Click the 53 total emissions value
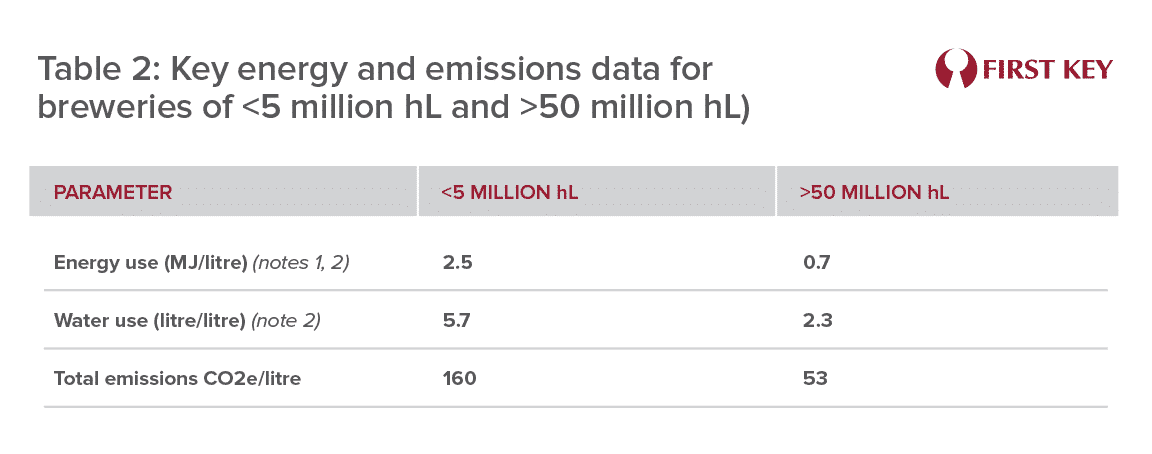This screenshot has width=1152, height=454. click(x=816, y=379)
